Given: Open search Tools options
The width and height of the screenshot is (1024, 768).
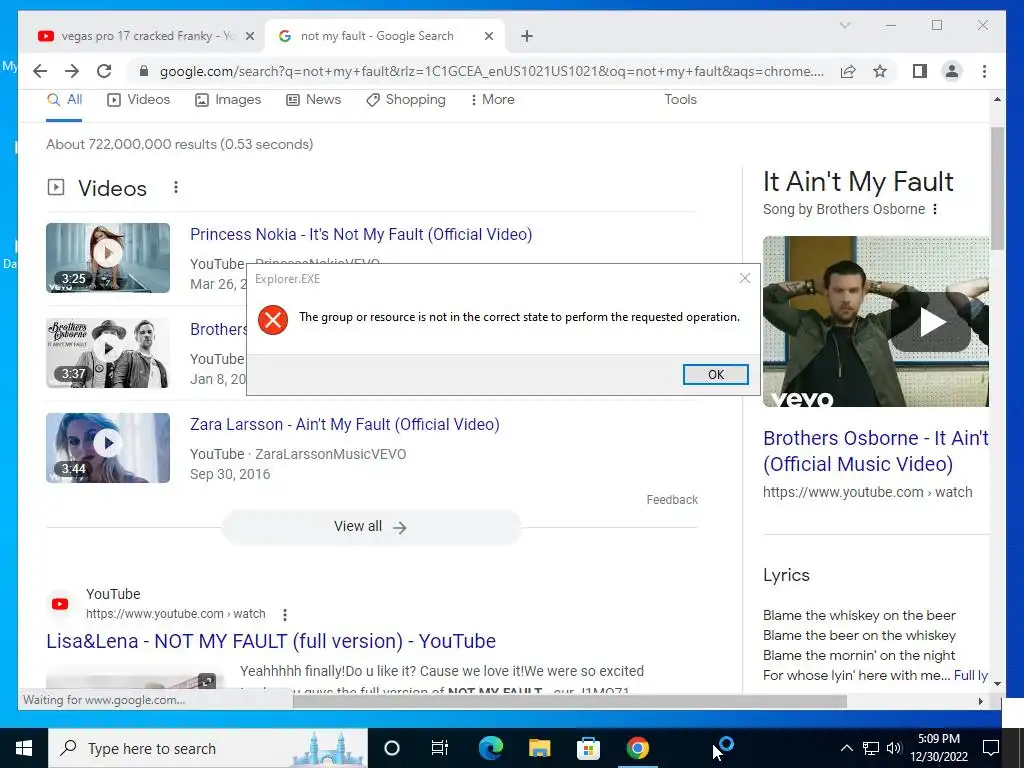Looking at the screenshot, I should pos(680,100).
